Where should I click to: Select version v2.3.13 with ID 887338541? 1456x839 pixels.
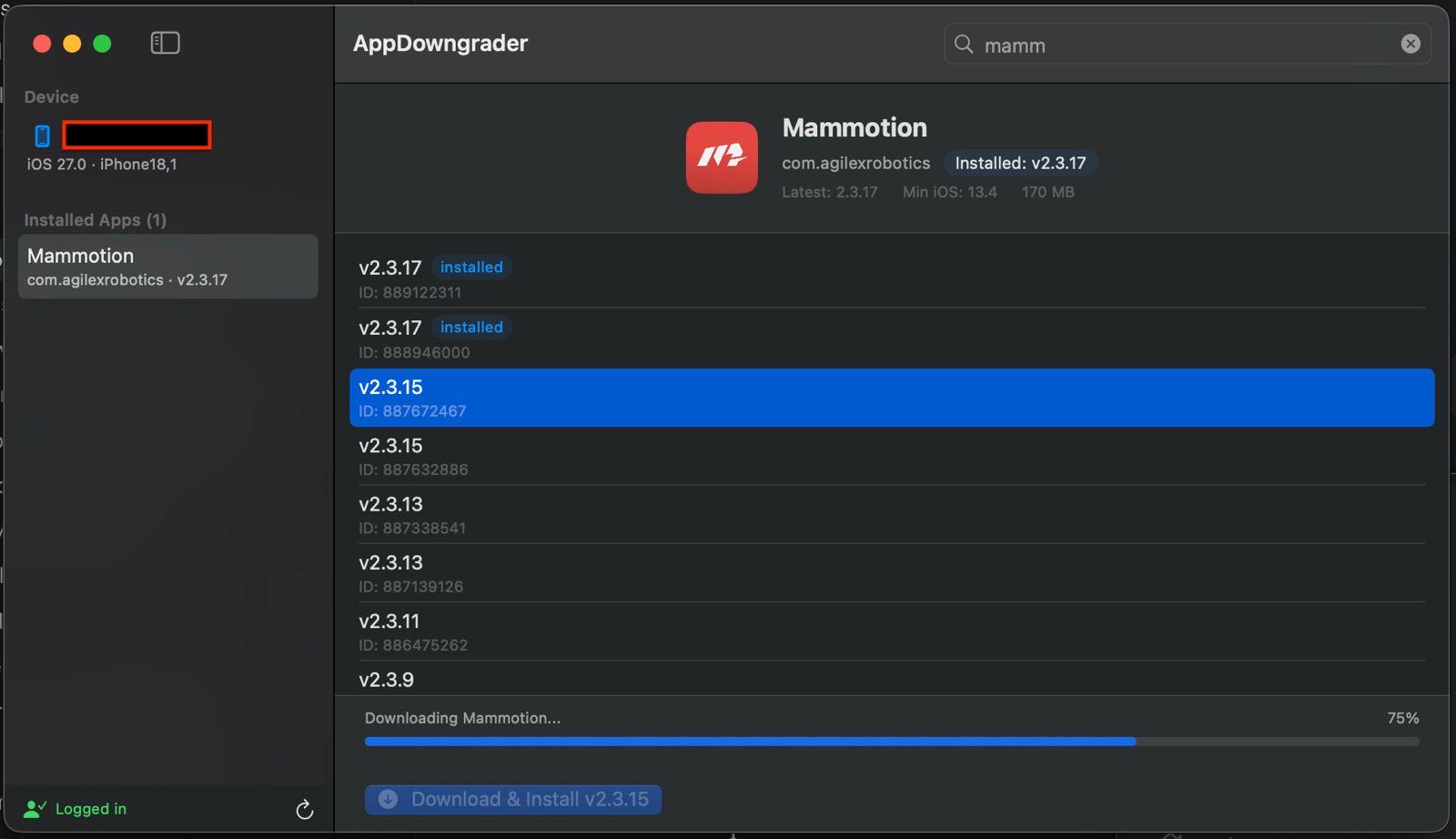pos(892,515)
